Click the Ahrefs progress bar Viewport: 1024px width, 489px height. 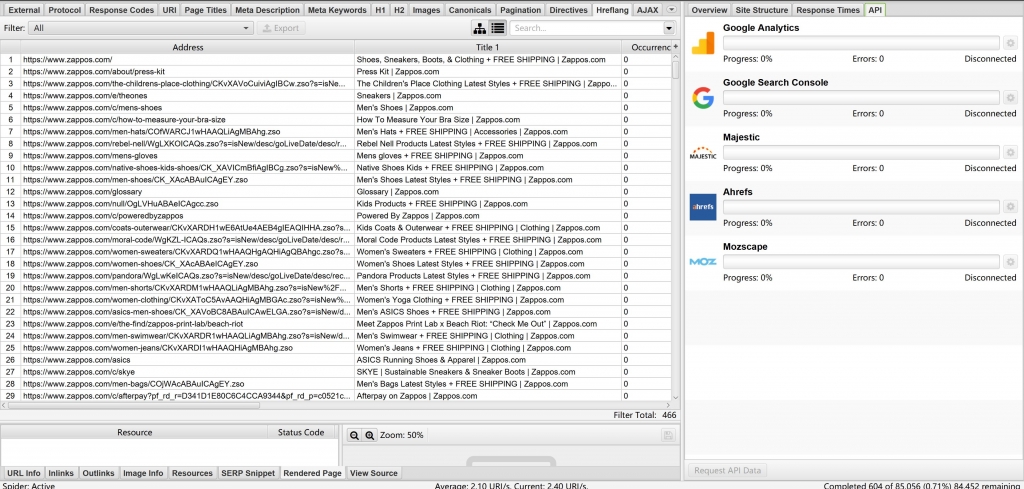pos(861,207)
